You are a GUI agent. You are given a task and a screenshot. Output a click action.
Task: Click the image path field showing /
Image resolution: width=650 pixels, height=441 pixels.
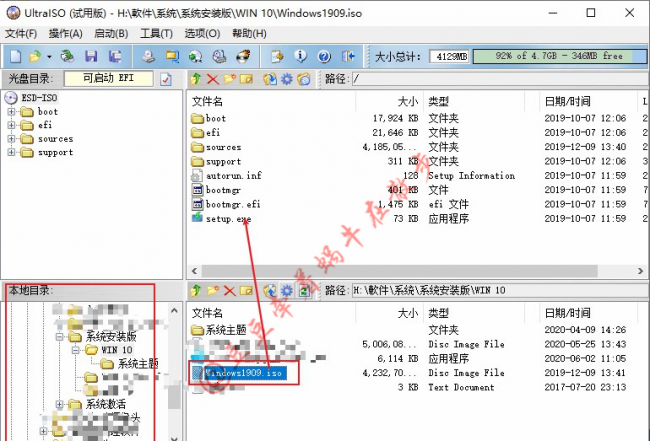pos(500,79)
